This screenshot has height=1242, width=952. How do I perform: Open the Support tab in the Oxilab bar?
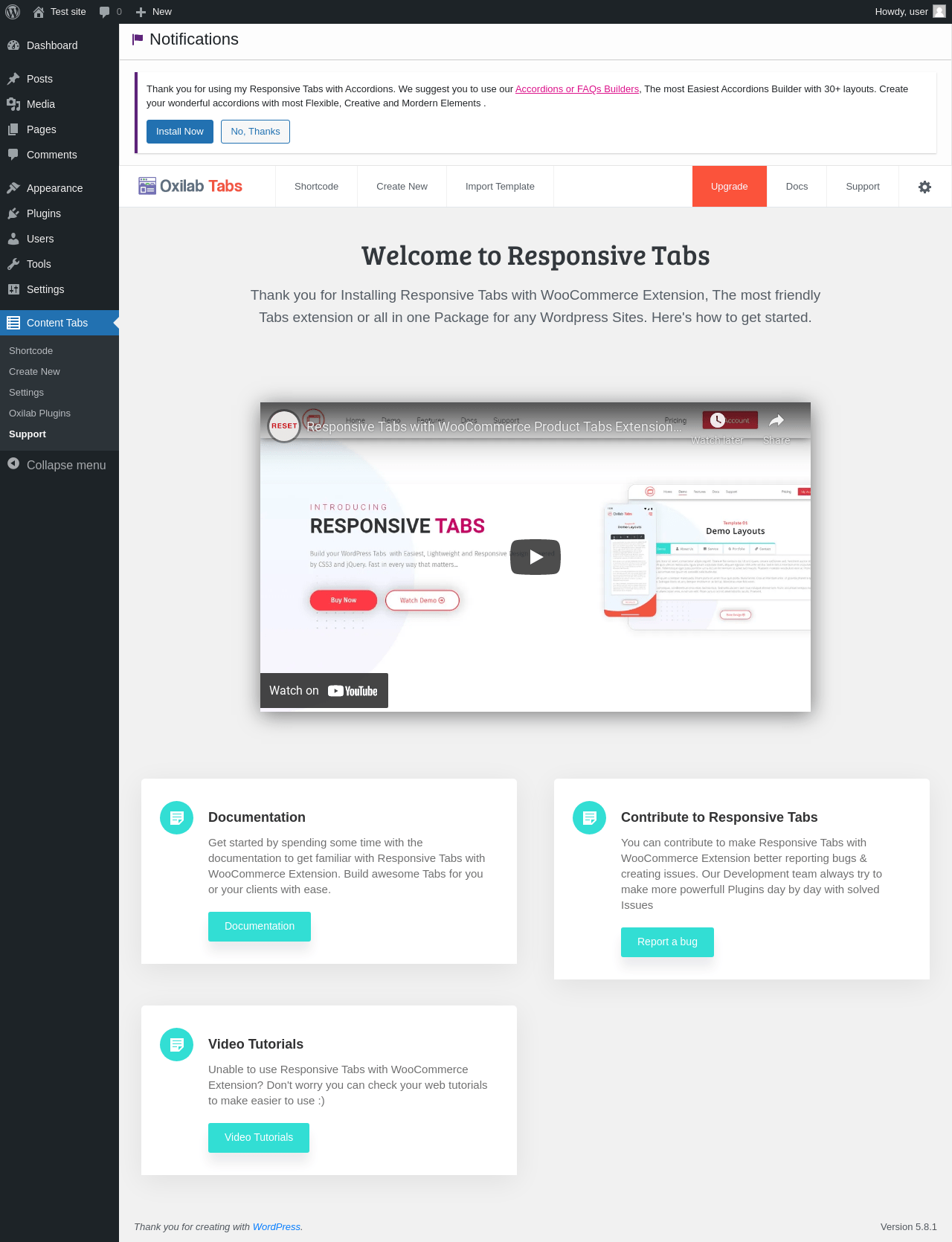(863, 187)
